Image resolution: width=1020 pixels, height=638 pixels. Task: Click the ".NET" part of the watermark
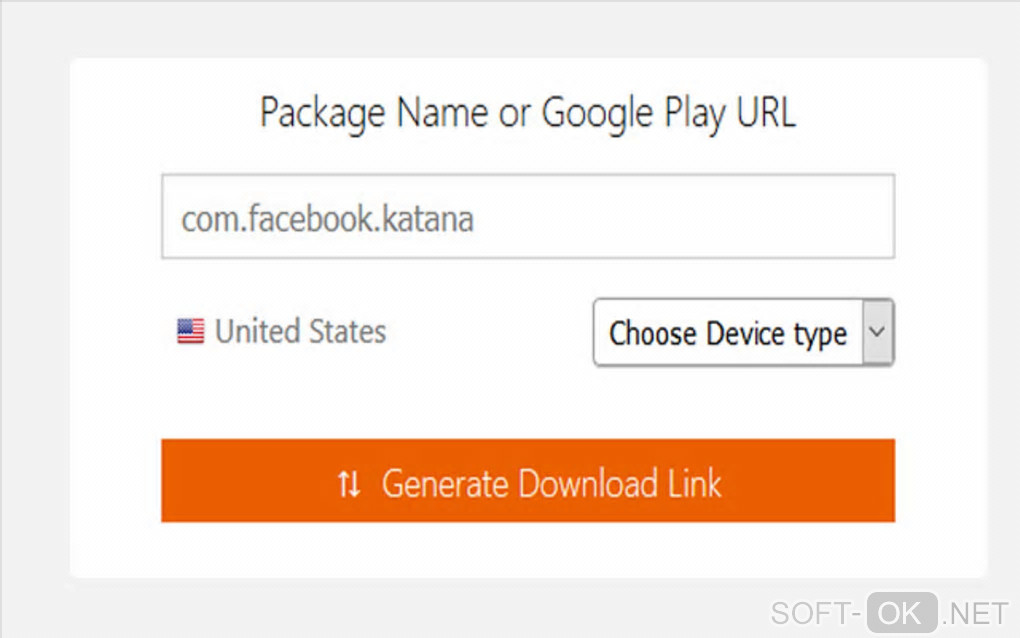point(976,612)
